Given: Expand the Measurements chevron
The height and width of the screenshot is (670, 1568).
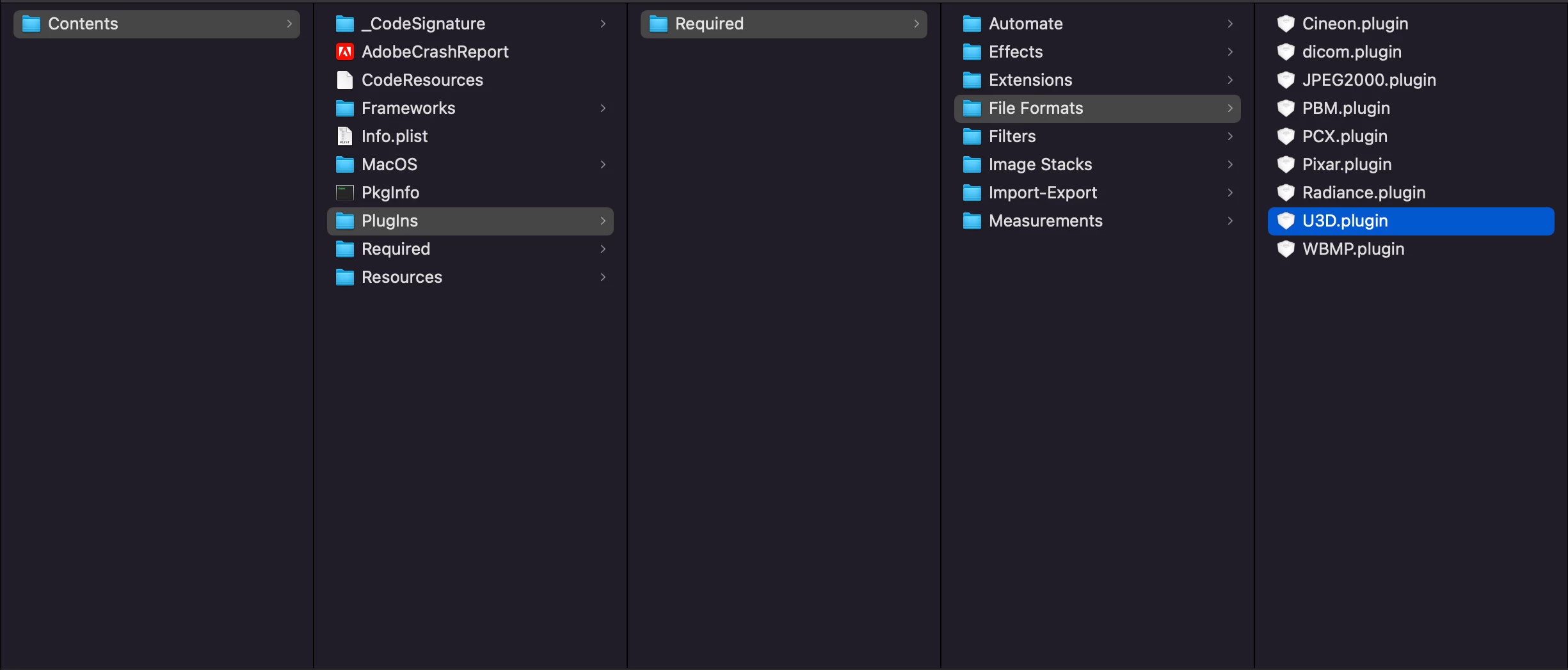Looking at the screenshot, I should click(x=1230, y=221).
